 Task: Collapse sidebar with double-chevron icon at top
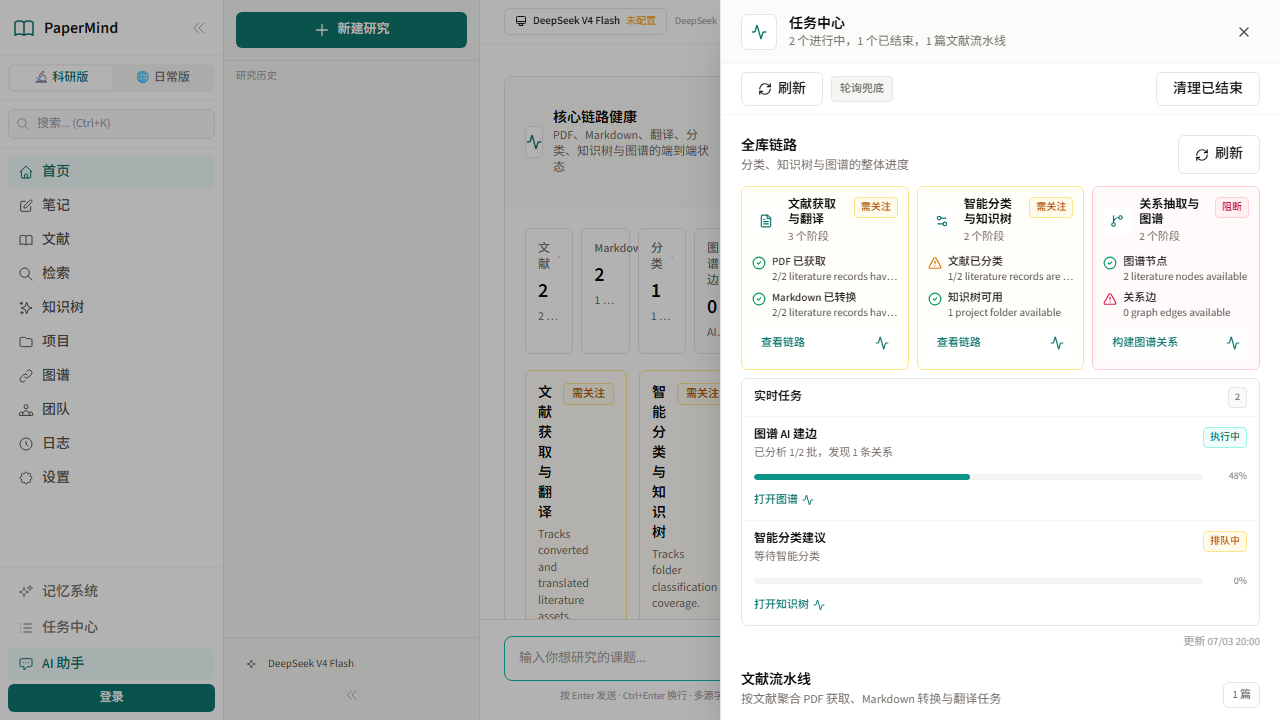[199, 28]
